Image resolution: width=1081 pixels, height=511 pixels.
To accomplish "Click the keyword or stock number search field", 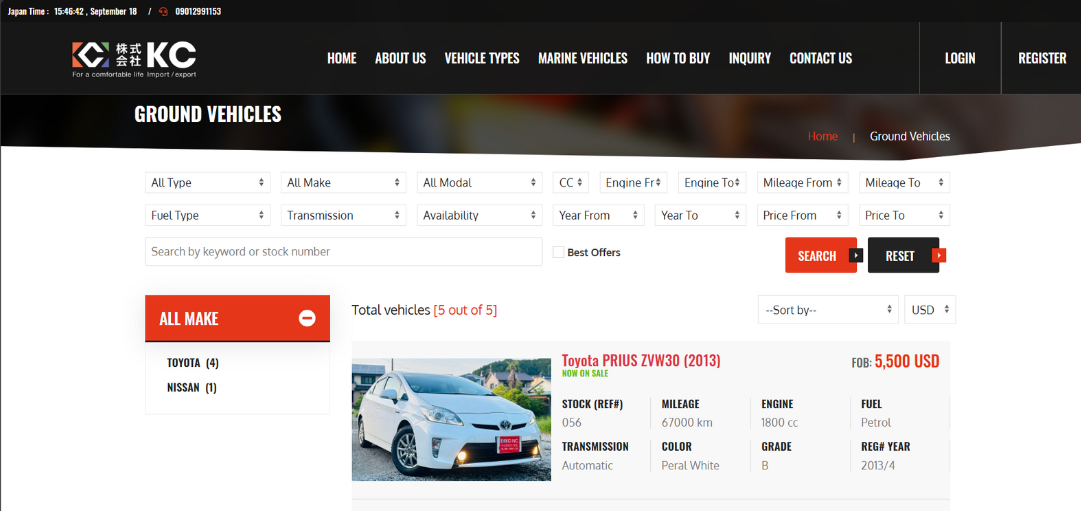I will [x=343, y=252].
